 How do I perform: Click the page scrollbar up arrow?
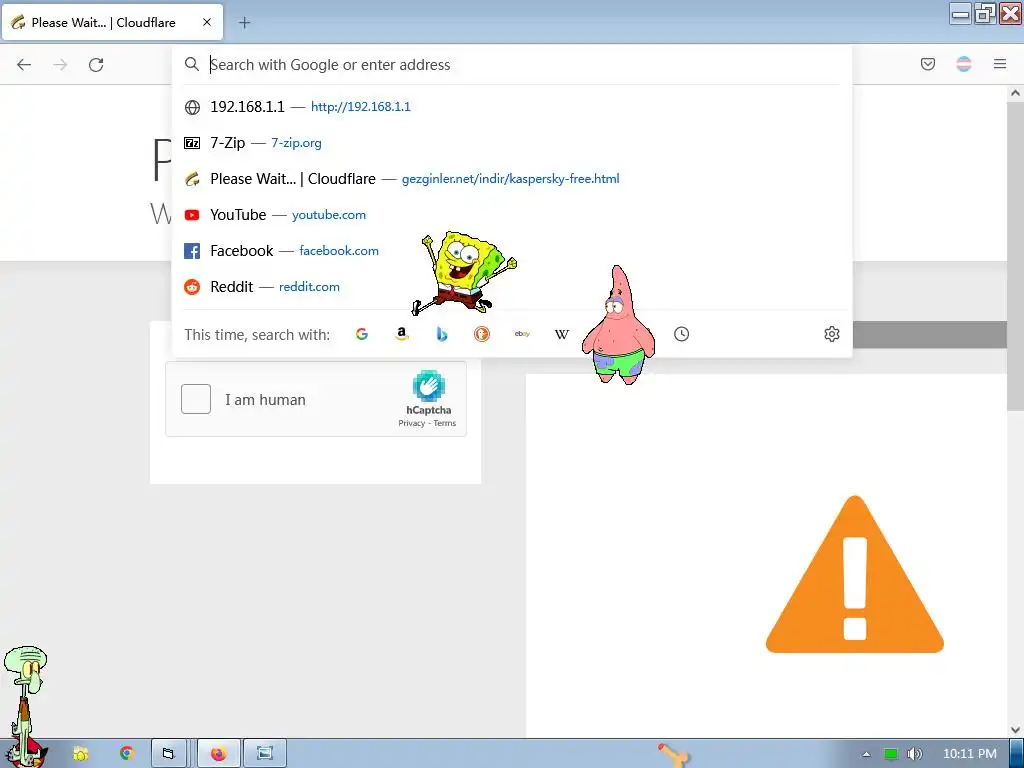[1015, 93]
